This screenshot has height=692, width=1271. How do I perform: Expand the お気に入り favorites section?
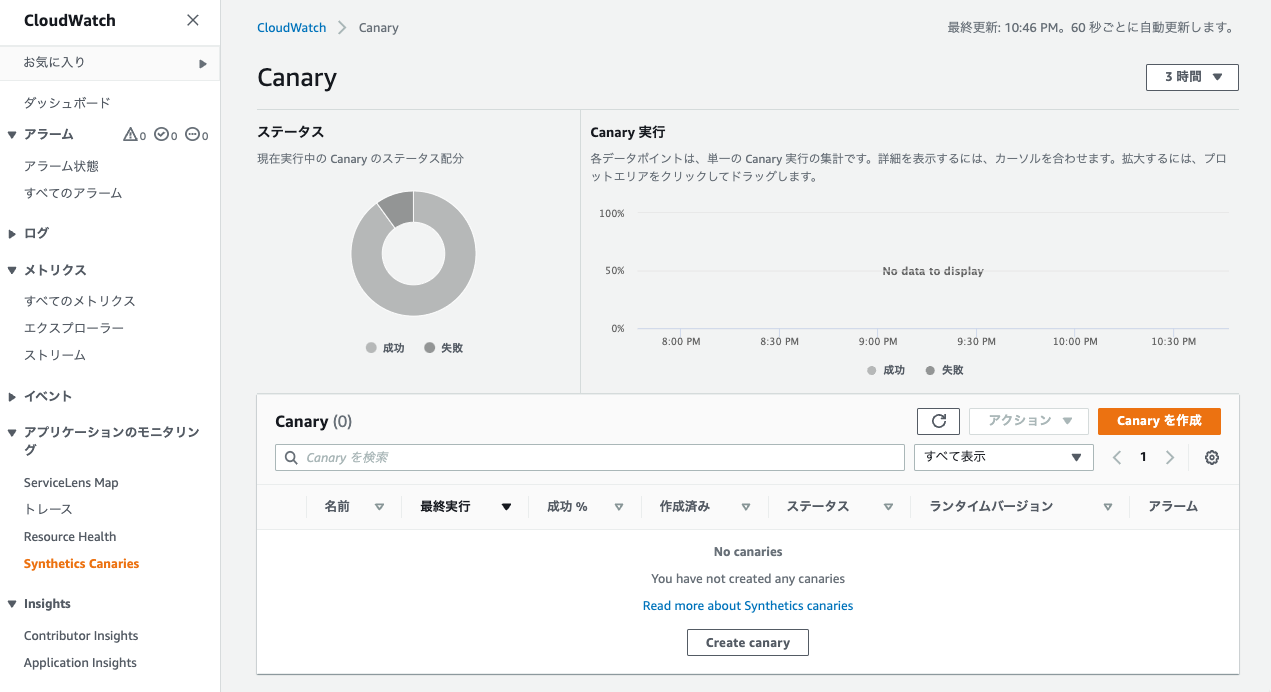(203, 63)
